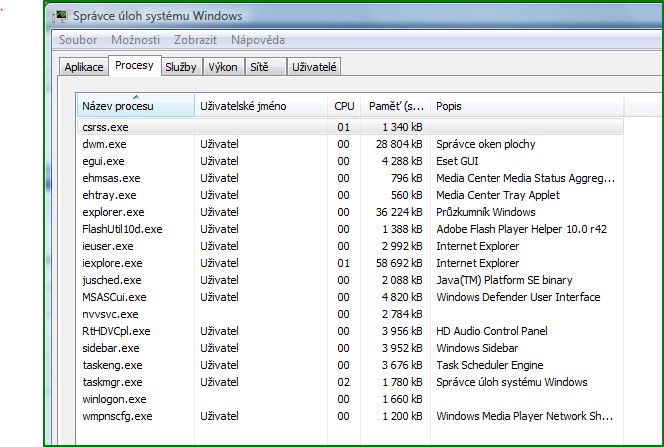This screenshot has height=447, width=664.
Task: Switch to the Služby tab
Action: [181, 67]
